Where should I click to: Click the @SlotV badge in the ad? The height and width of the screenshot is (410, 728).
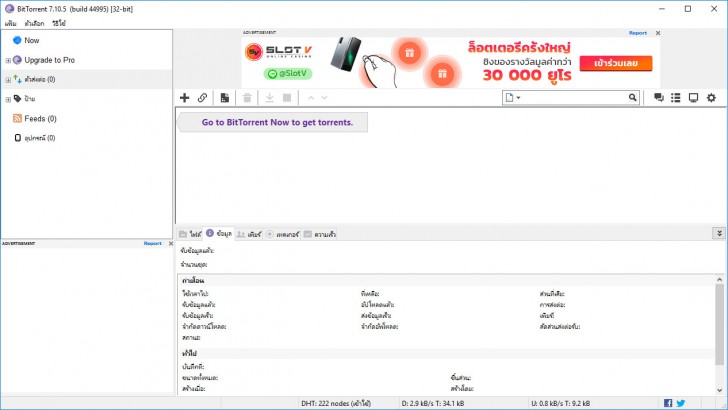(x=288, y=73)
